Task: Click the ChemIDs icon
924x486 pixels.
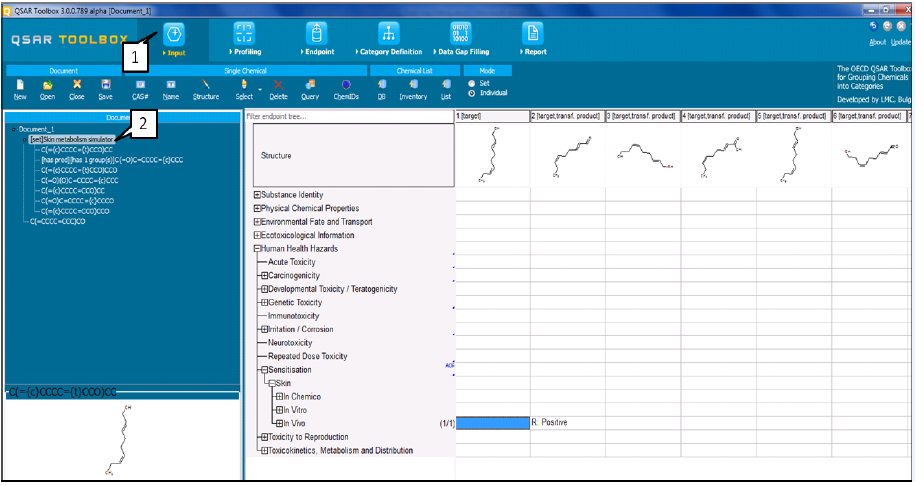Action: point(346,85)
